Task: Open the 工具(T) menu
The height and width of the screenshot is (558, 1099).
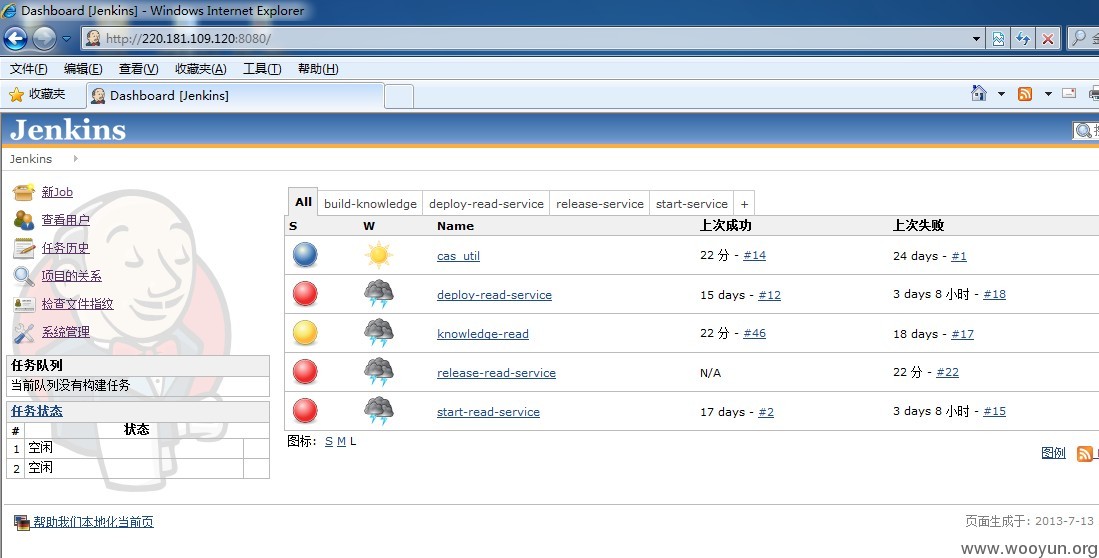Action: [262, 69]
